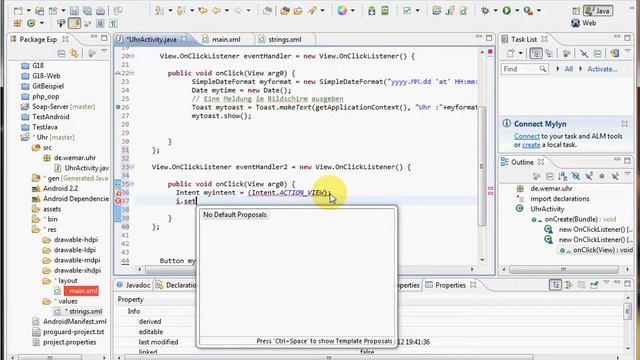The image size is (640, 360).
Task: Toggle Hide Non-Public Members in Outline toolbar
Action: click(602, 176)
